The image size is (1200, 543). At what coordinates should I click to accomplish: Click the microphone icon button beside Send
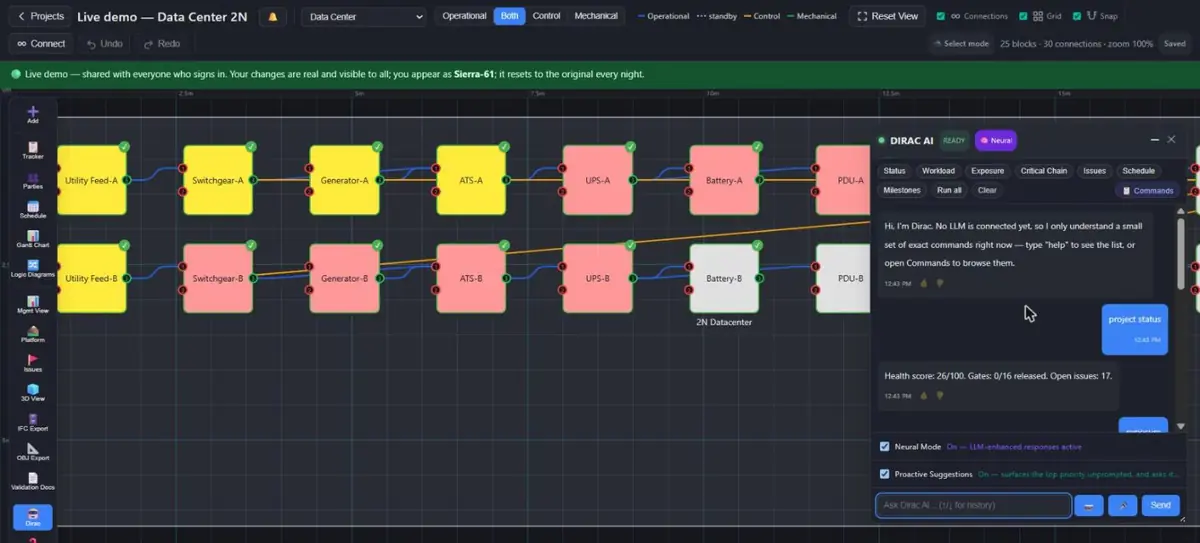tap(1122, 505)
